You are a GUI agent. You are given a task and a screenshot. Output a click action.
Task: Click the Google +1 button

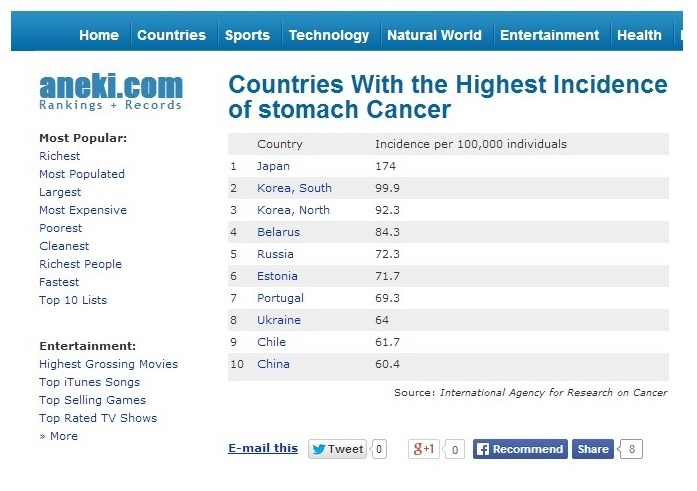coord(423,449)
